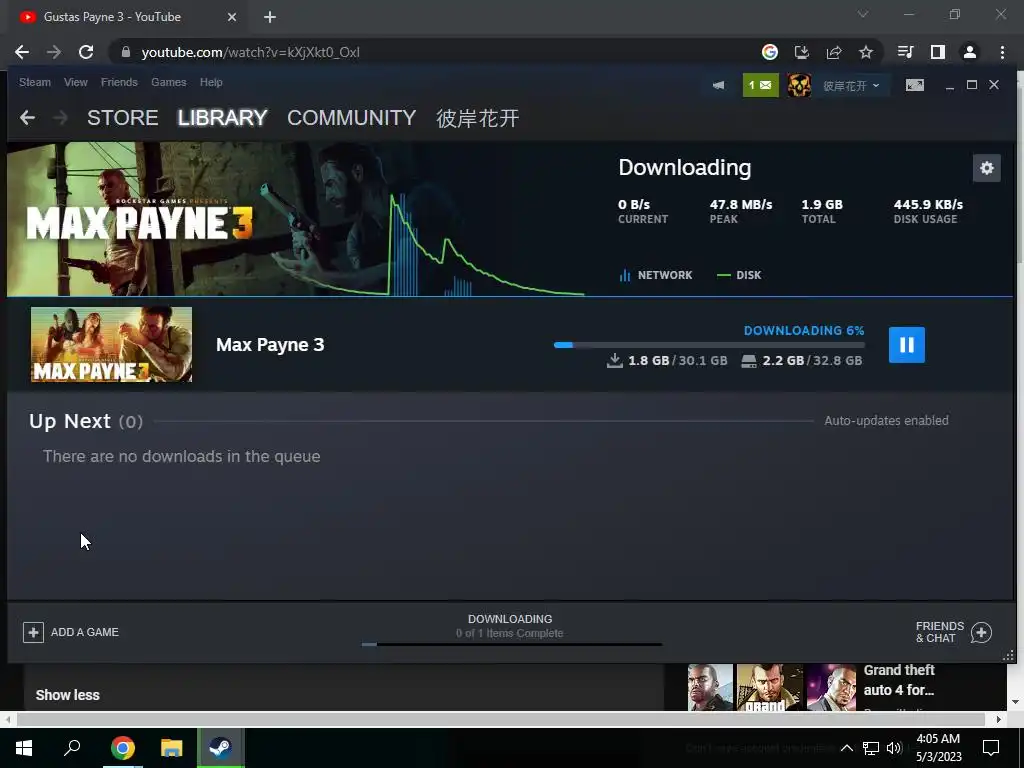The image size is (1024, 768).
Task: Open the COMMUNITY tab
Action: click(x=351, y=118)
